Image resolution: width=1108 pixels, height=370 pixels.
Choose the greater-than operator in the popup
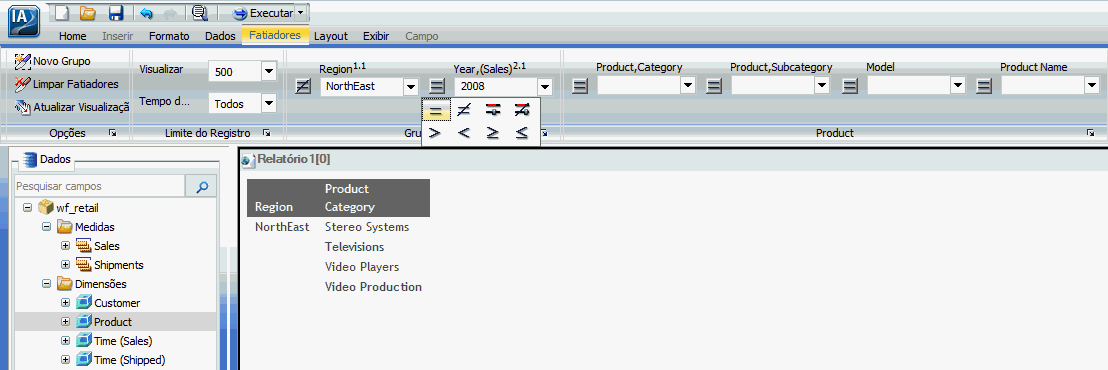coord(435,133)
